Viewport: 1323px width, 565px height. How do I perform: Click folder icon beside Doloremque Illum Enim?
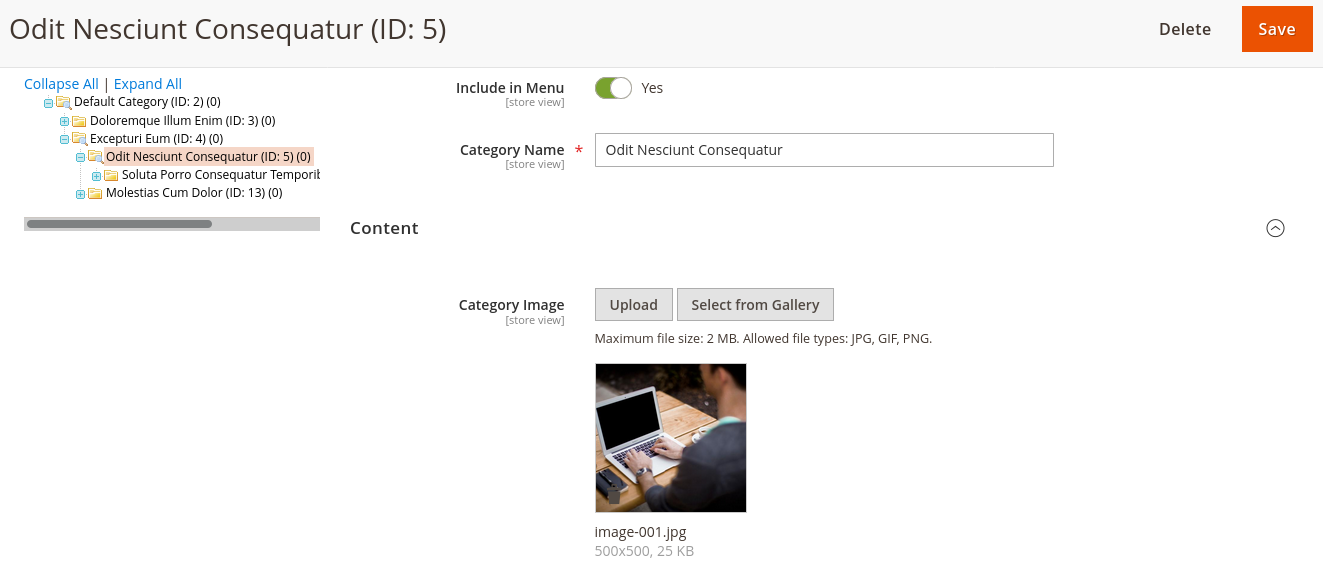coord(79,121)
